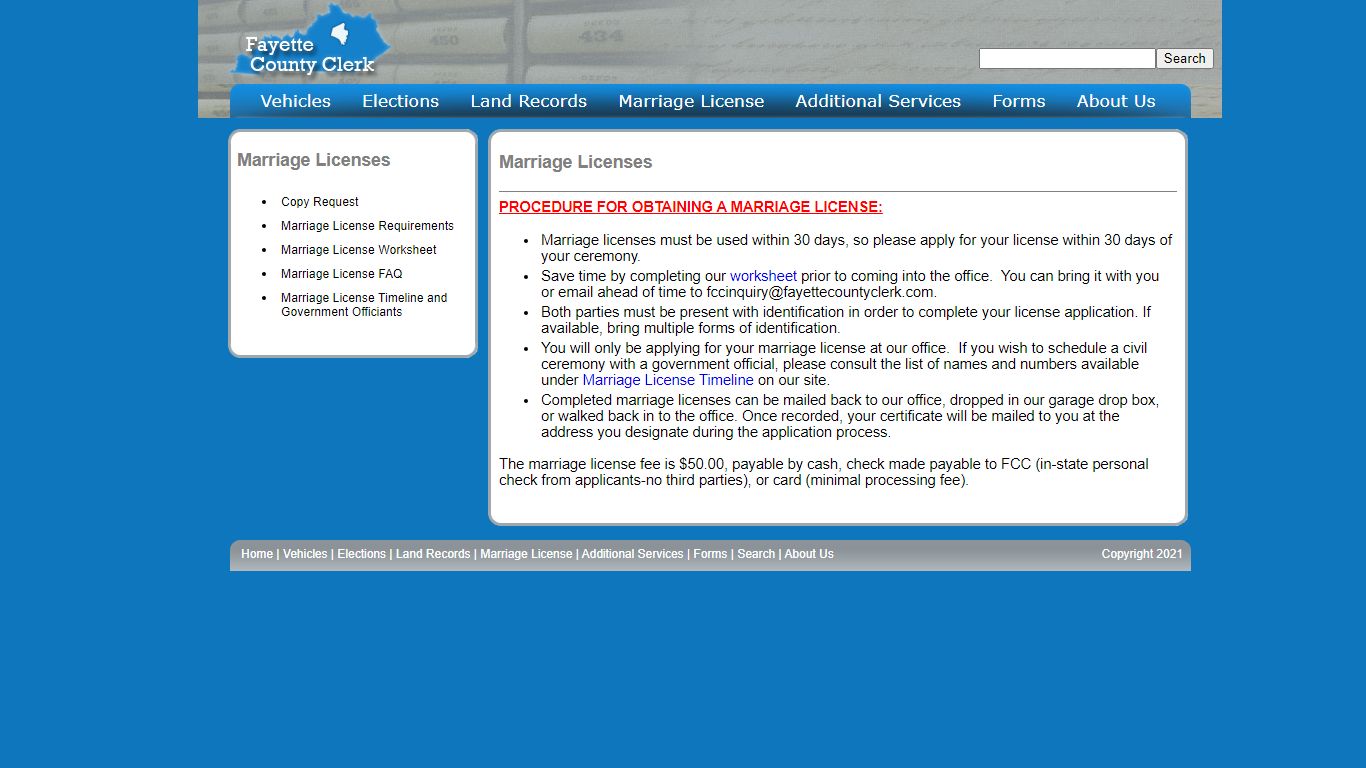Open Marriage License Worksheet sidebar link
Viewport: 1366px width, 768px height.
point(359,250)
